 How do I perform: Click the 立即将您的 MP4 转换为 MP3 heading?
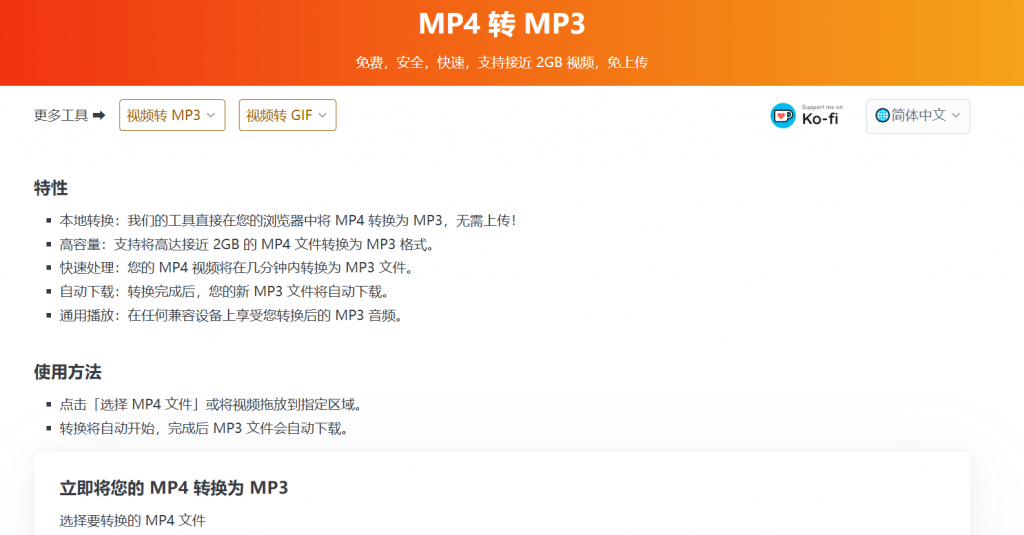click(174, 488)
